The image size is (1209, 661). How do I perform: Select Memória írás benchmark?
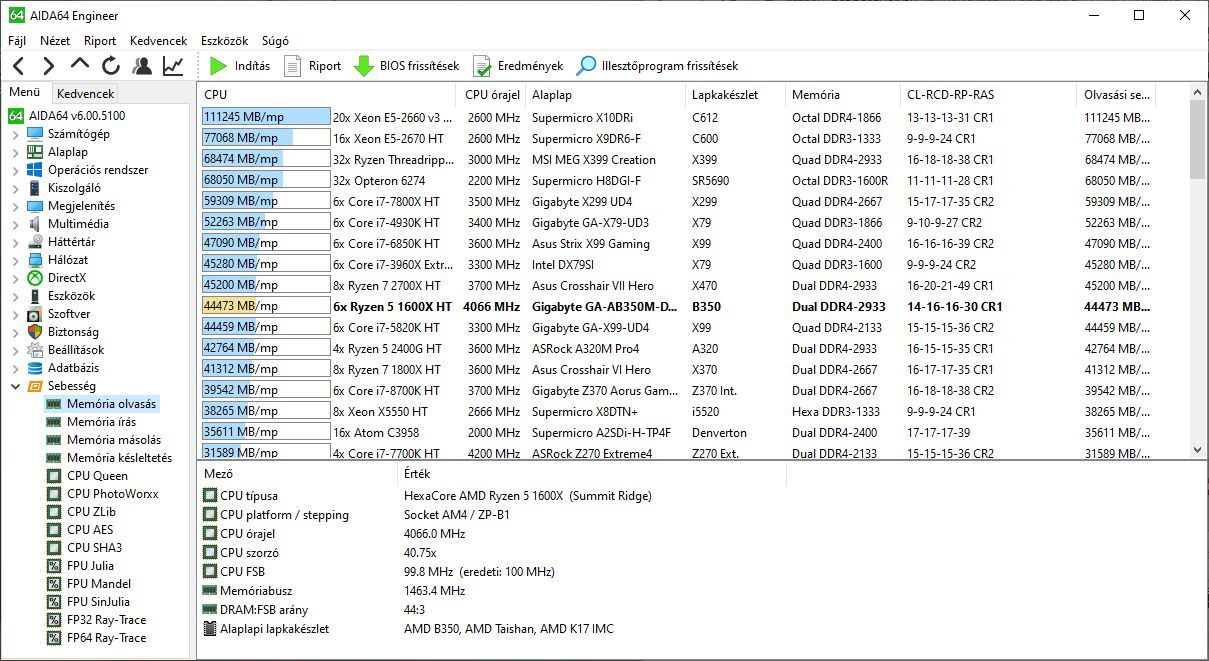click(101, 421)
